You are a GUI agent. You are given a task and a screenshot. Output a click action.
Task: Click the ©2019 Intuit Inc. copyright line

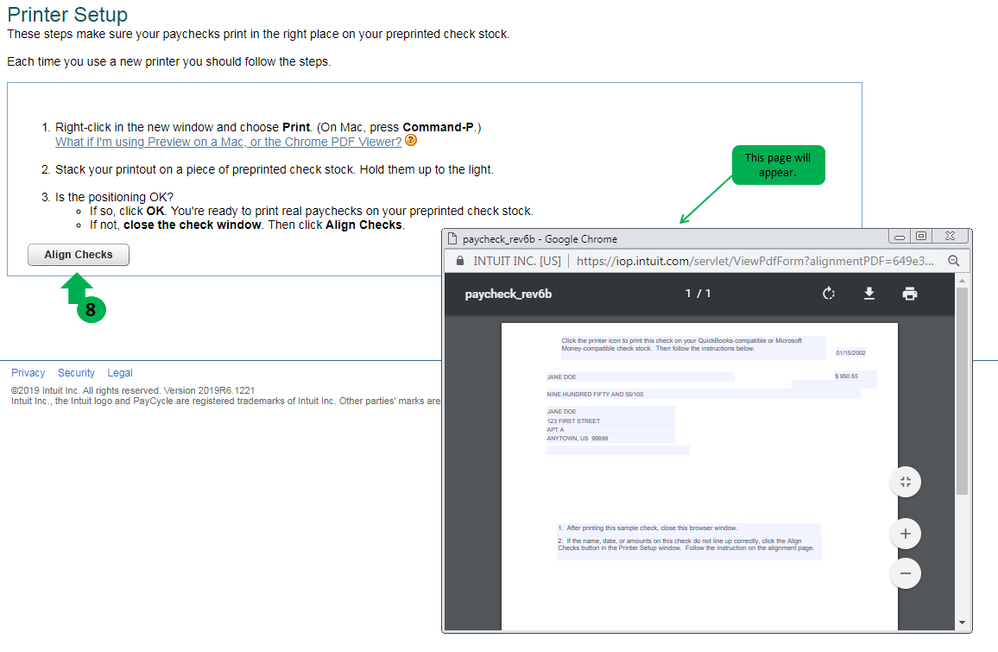point(132,390)
